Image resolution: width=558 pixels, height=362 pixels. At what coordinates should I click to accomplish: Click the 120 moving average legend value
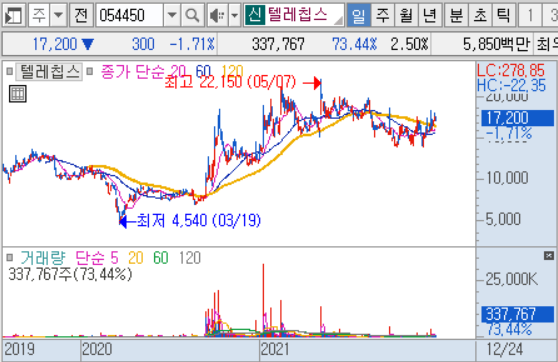point(232,71)
